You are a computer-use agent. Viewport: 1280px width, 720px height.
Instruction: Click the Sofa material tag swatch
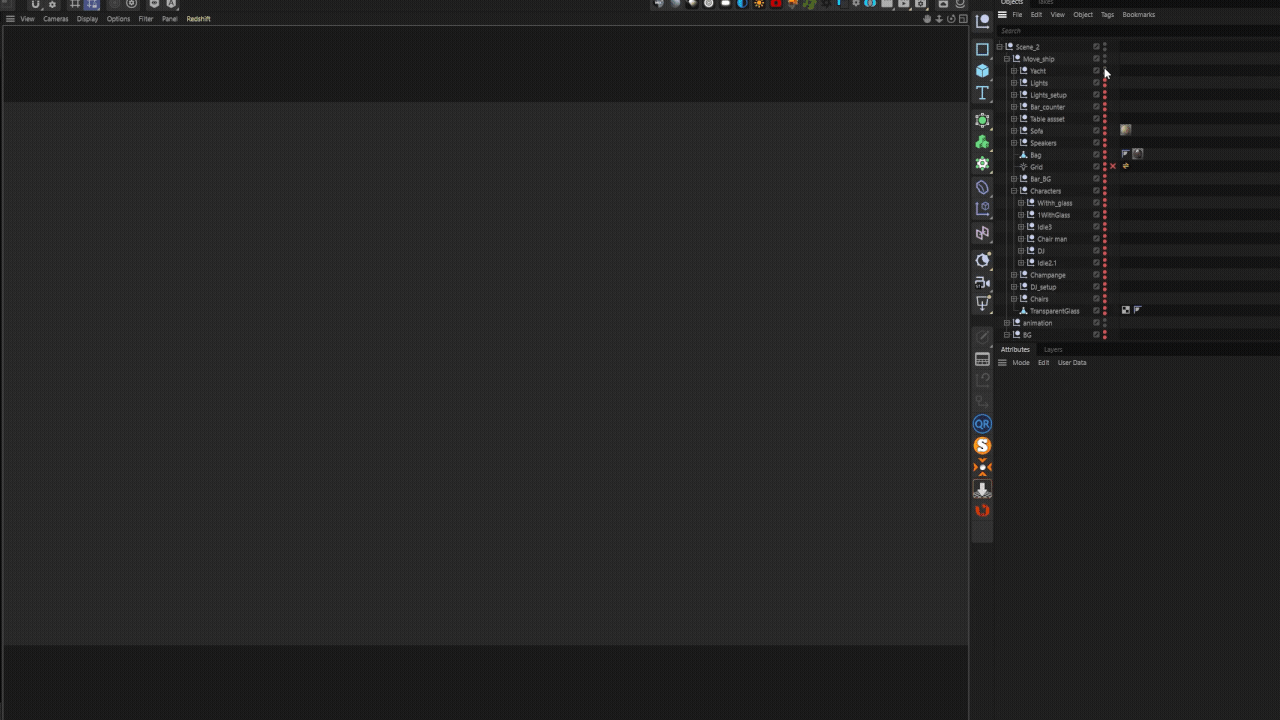pos(1125,130)
